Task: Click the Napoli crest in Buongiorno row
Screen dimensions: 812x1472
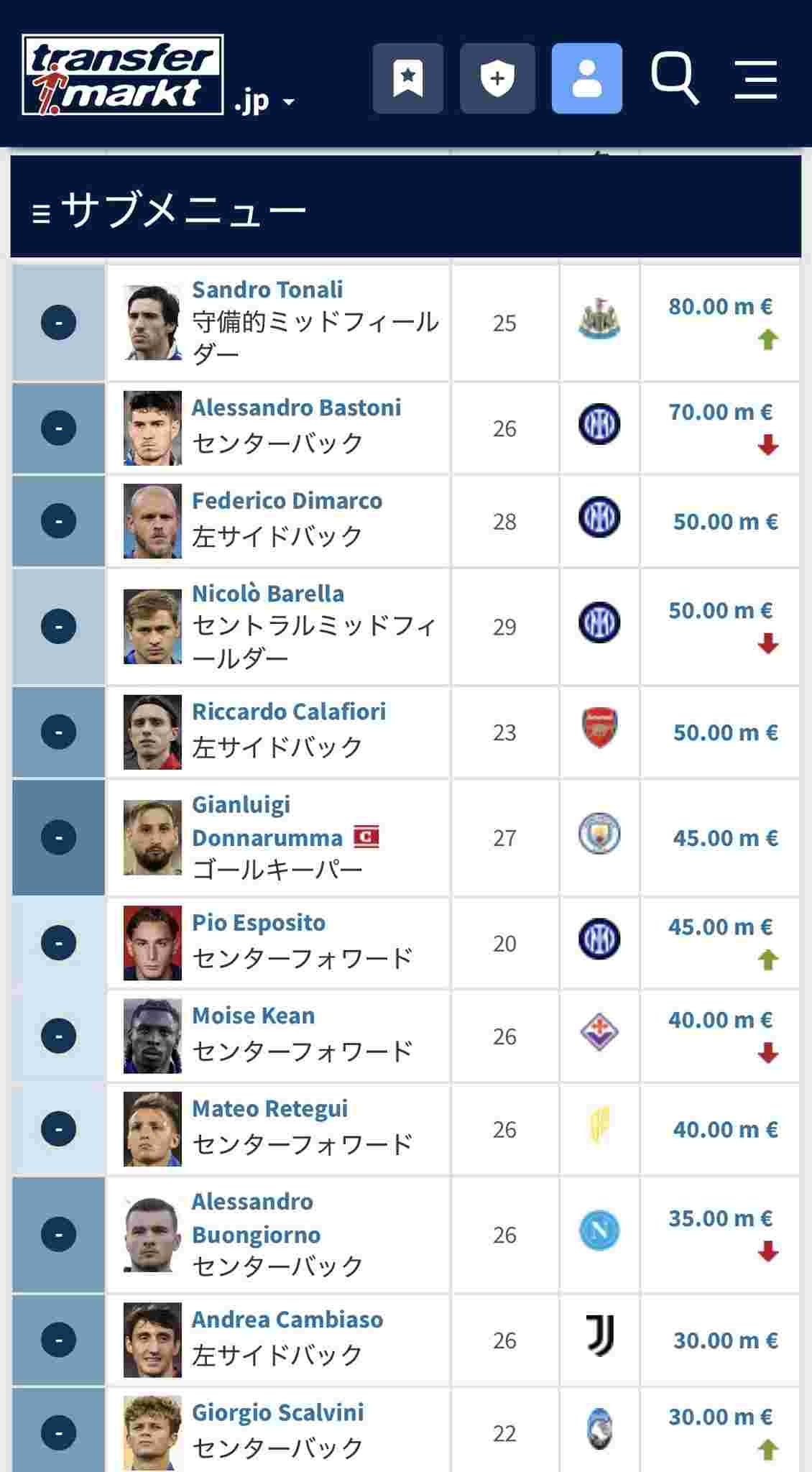Action: click(x=599, y=1231)
